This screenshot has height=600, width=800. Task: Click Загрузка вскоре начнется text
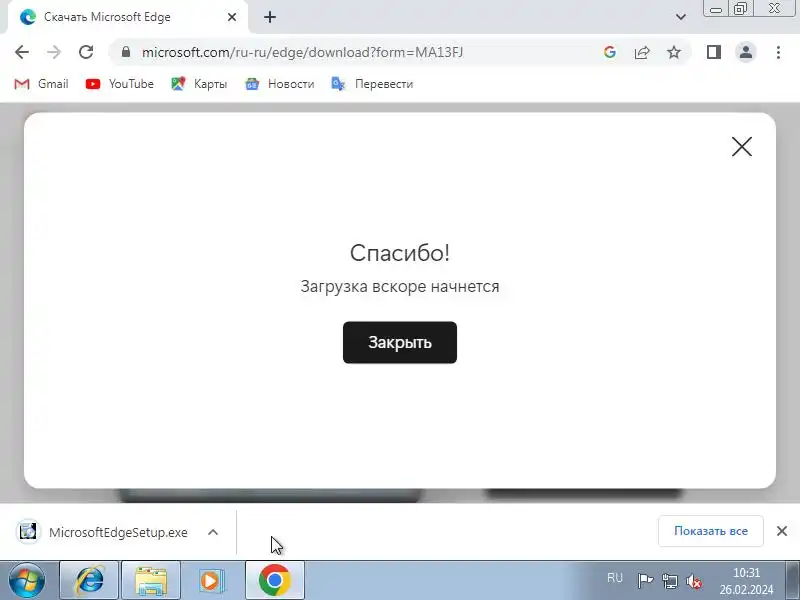pos(400,287)
